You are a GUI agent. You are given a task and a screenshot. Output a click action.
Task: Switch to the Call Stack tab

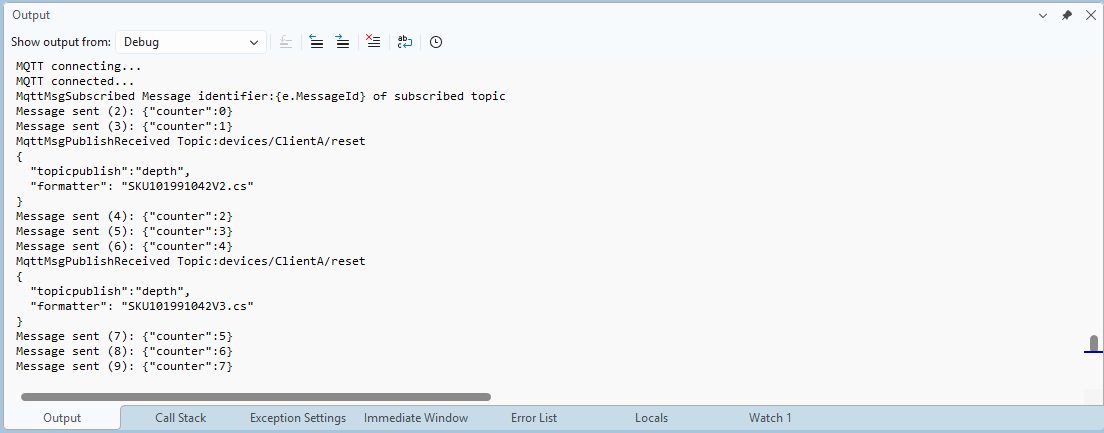click(x=180, y=418)
